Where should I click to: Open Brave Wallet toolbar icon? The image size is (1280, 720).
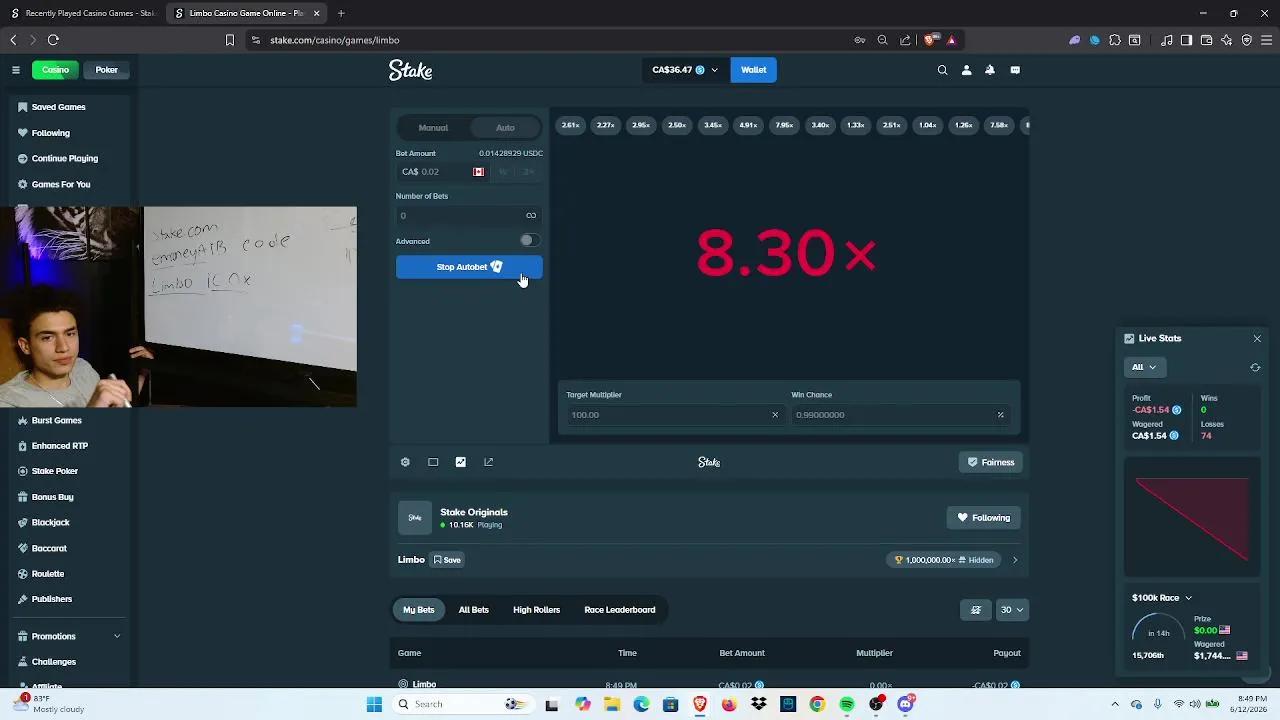(1207, 40)
